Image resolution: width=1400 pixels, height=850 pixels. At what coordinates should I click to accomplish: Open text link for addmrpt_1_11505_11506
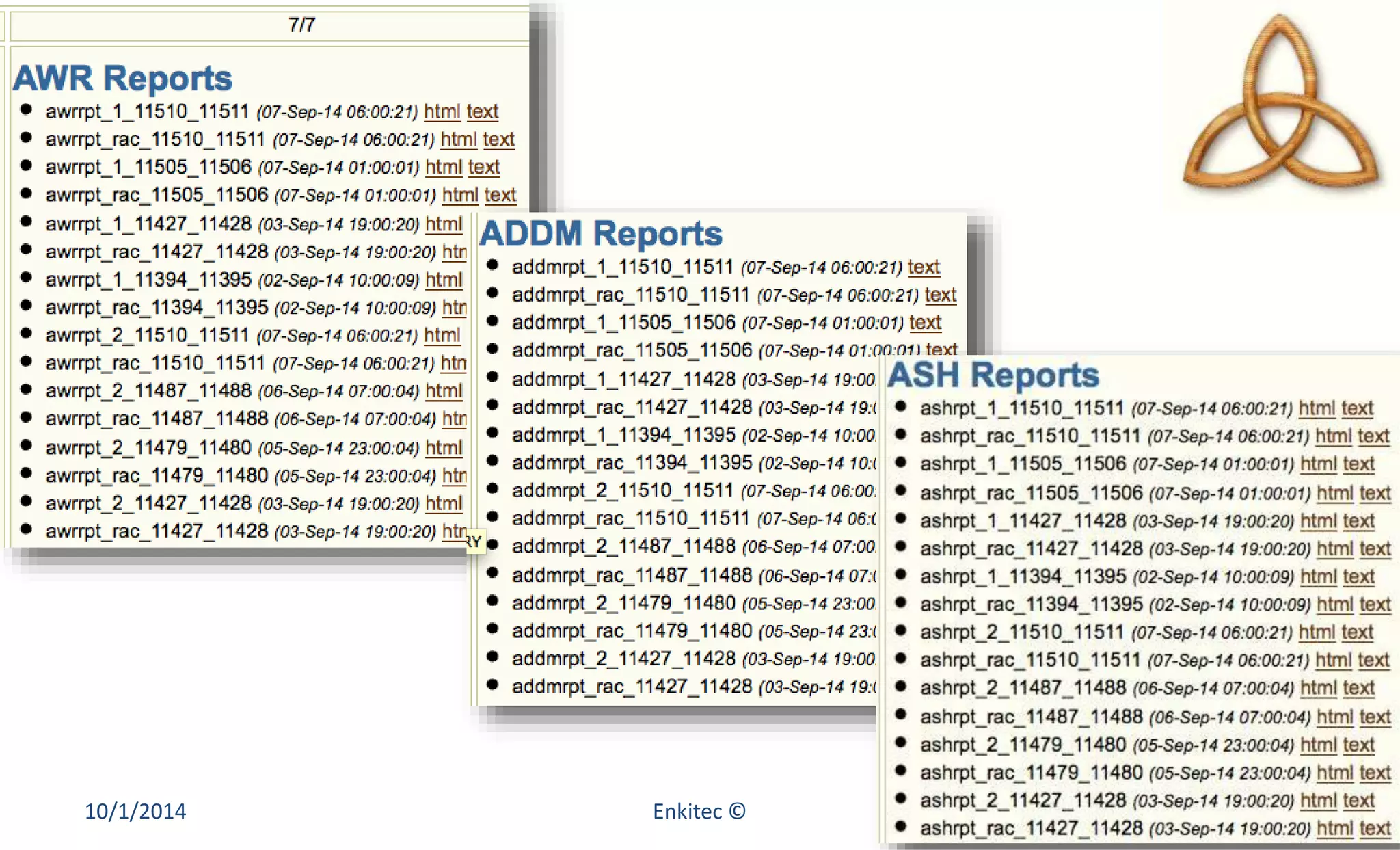[x=925, y=323]
